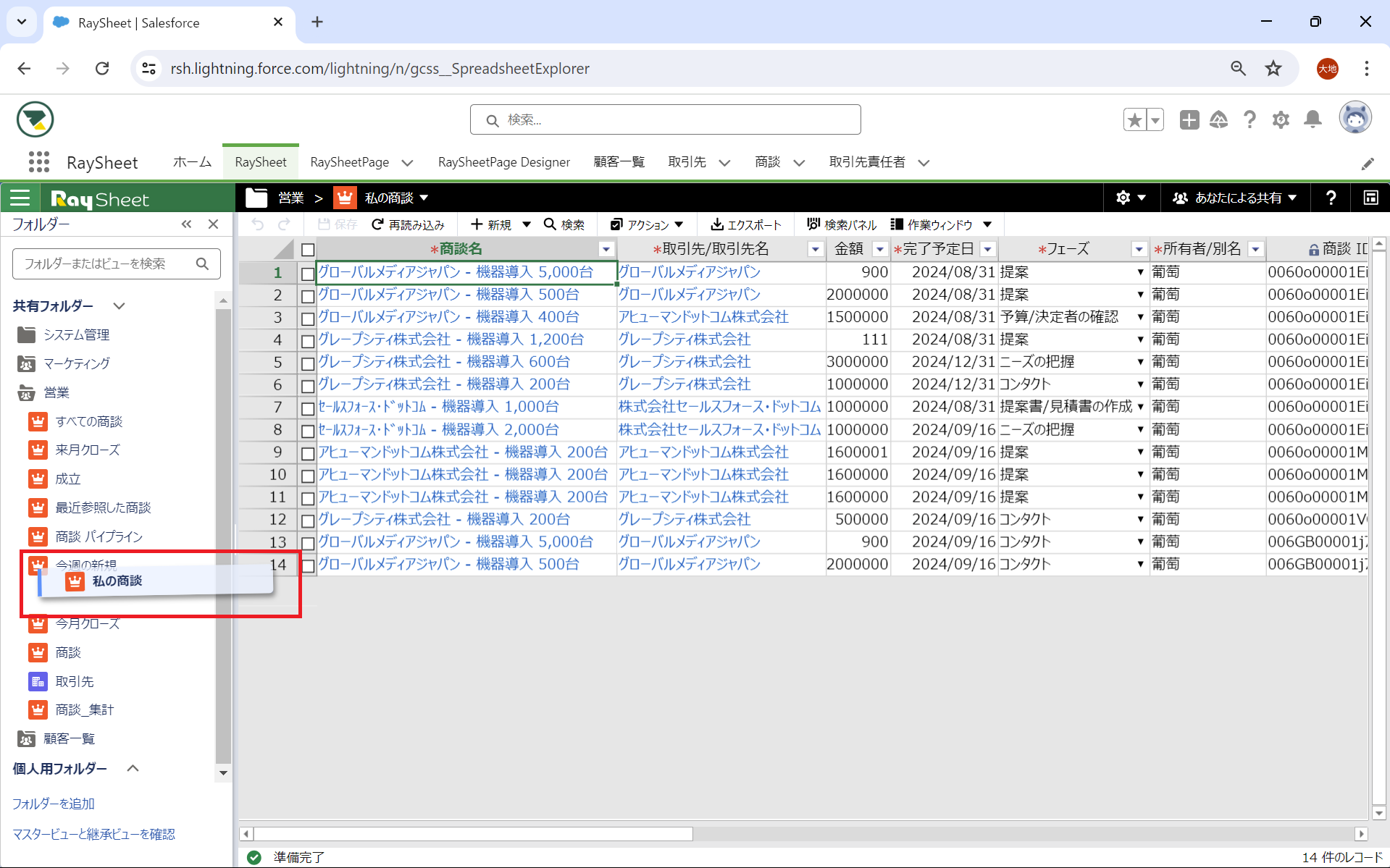Screen dimensions: 1390x868
Task: Select the checkbox on row 7
Action: click(308, 408)
